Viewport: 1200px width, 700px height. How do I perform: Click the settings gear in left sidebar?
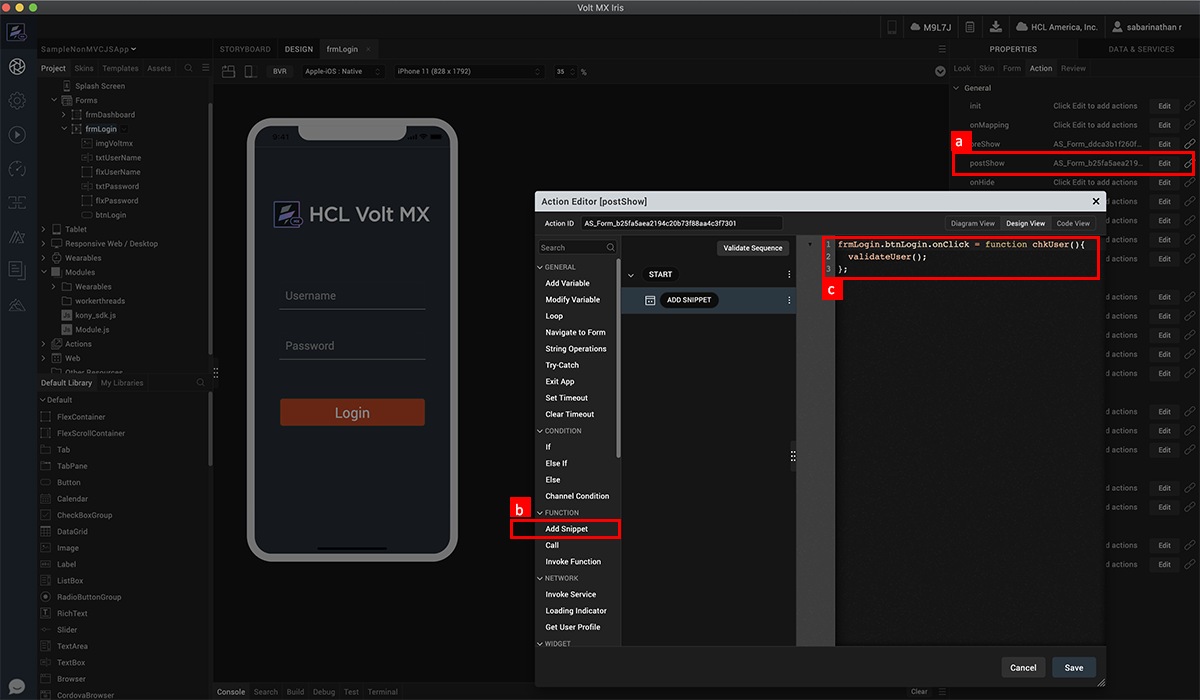tap(17, 100)
